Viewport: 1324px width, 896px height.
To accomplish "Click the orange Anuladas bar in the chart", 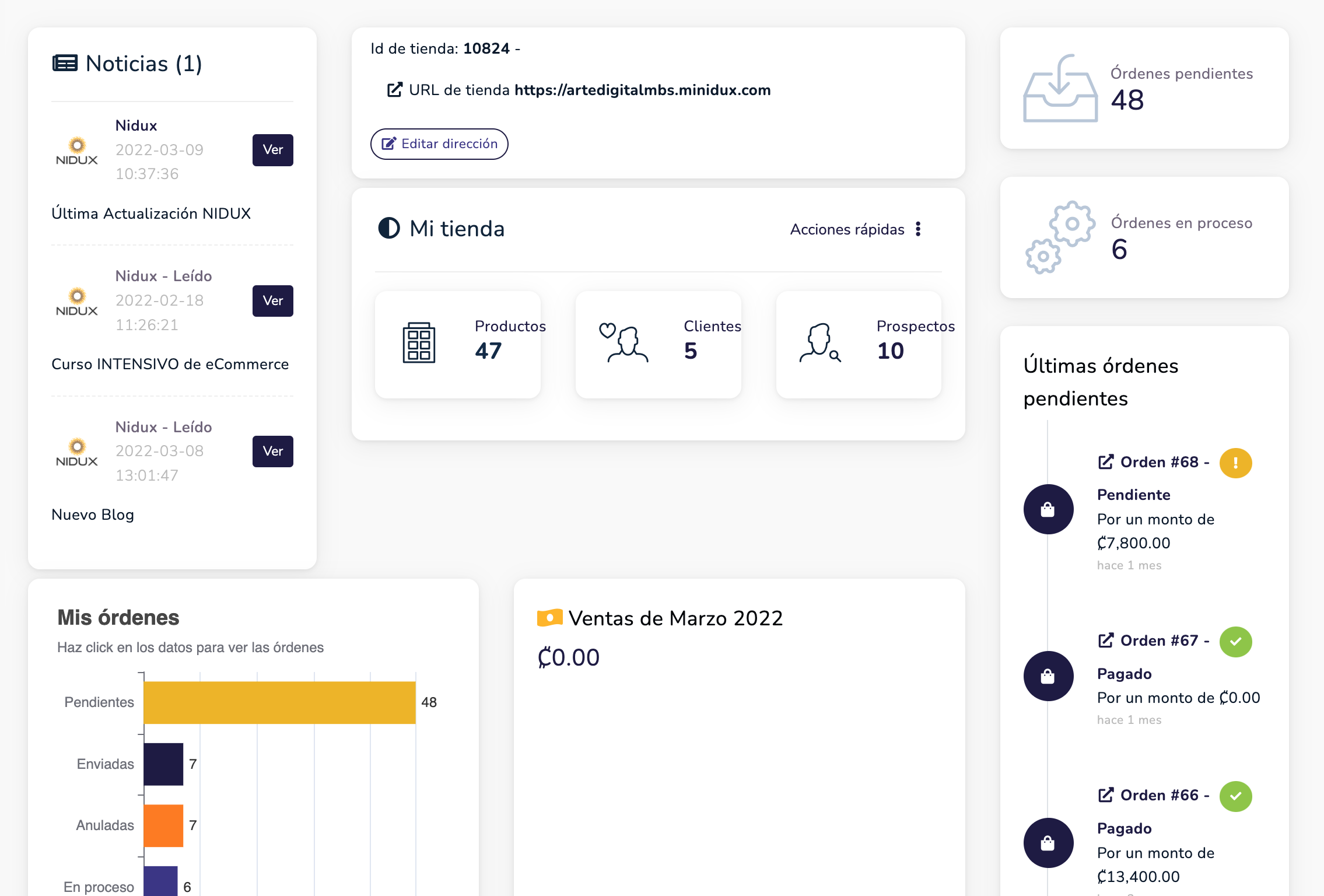I will 163,825.
